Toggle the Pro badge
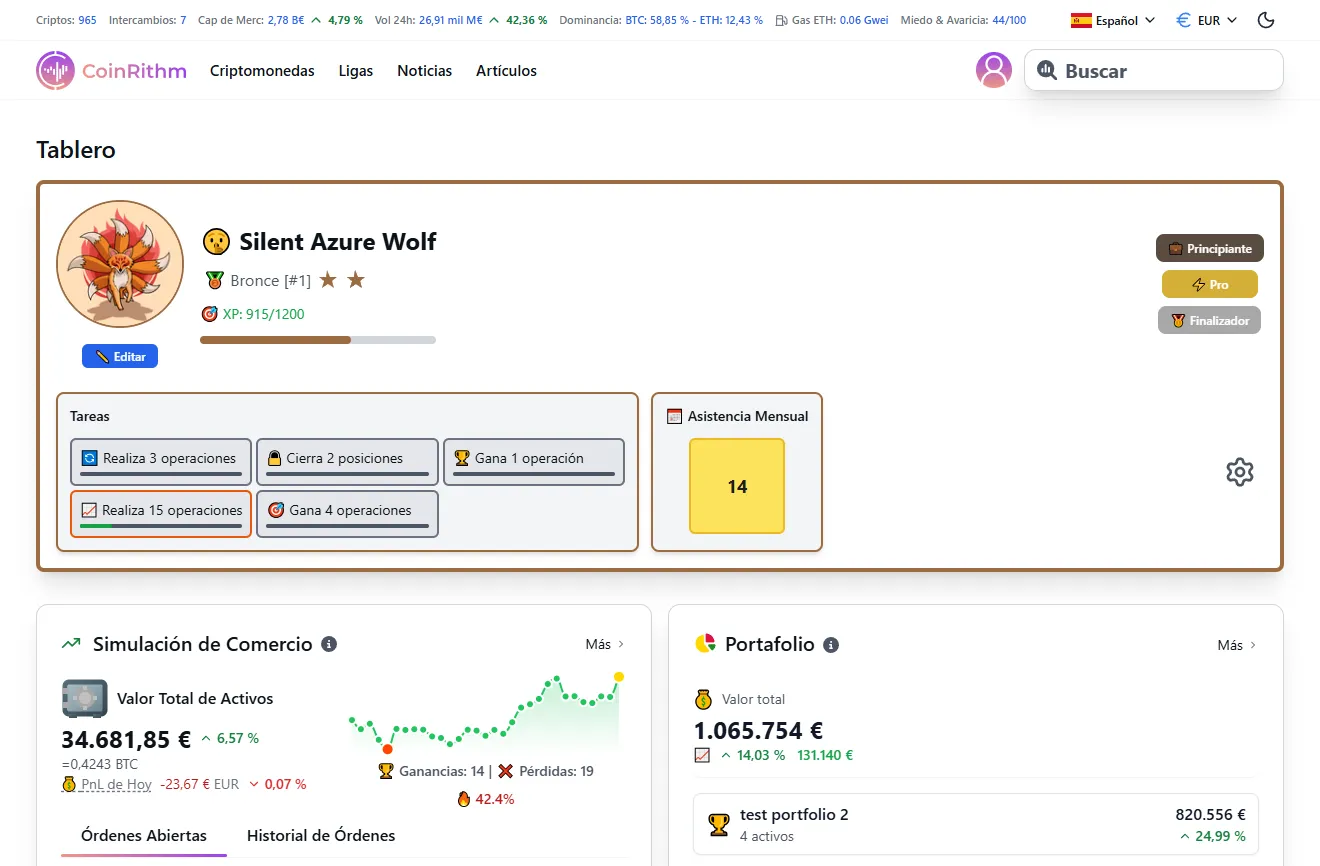This screenshot has width=1320, height=866. point(1210,284)
